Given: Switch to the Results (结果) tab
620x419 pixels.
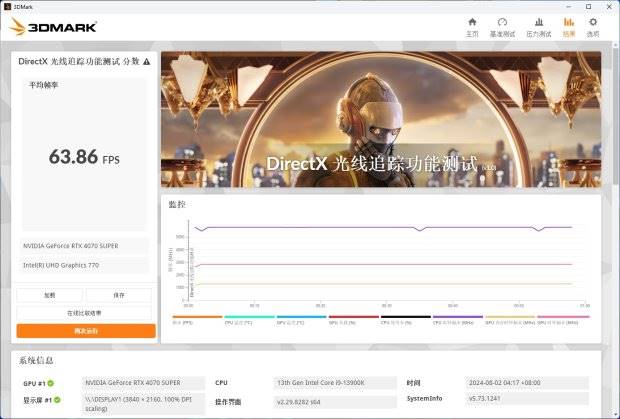Looking at the screenshot, I should pyautogui.click(x=569, y=27).
